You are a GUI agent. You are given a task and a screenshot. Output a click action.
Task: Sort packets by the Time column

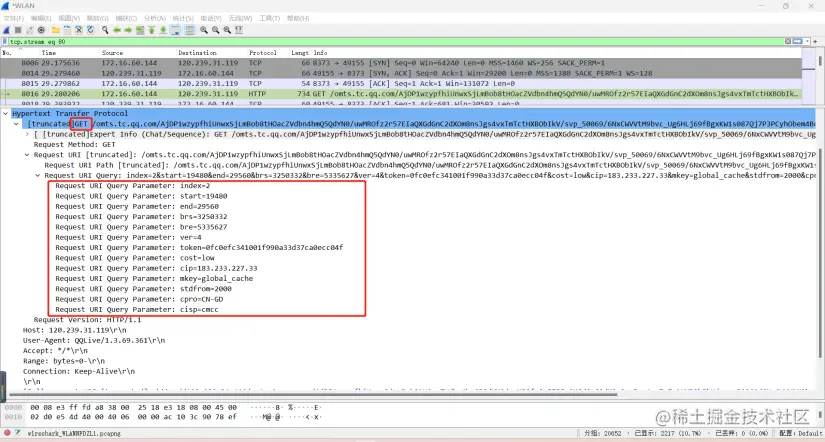70,53
